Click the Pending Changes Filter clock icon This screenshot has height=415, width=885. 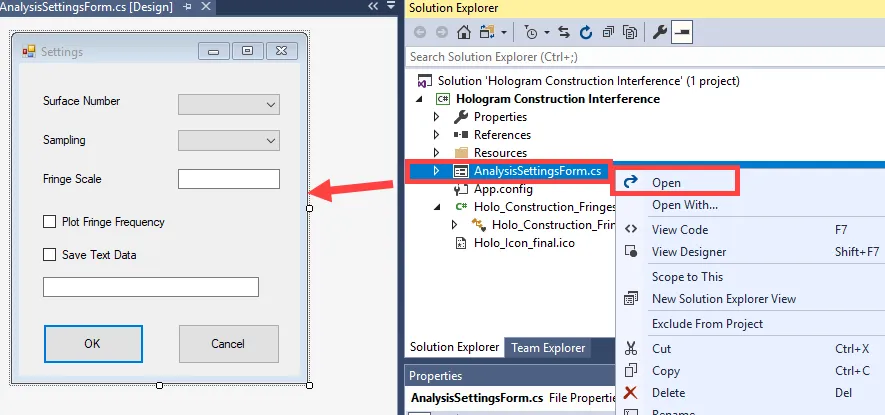click(x=530, y=32)
